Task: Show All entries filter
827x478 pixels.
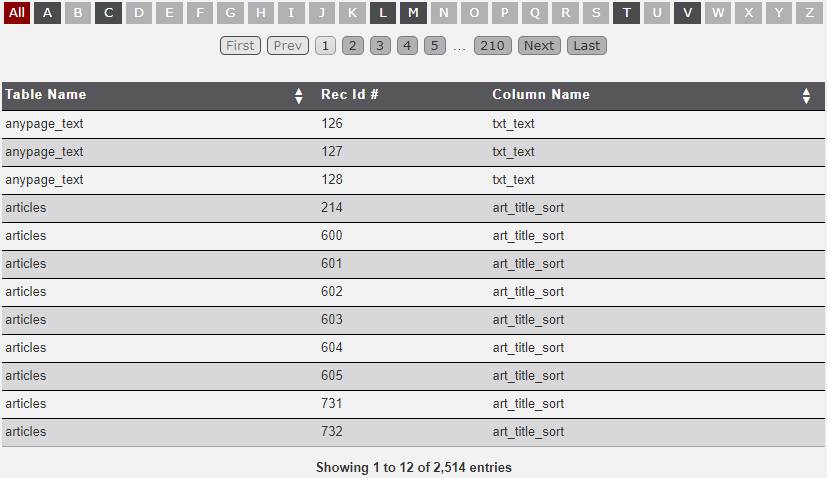Action: click(x=17, y=13)
